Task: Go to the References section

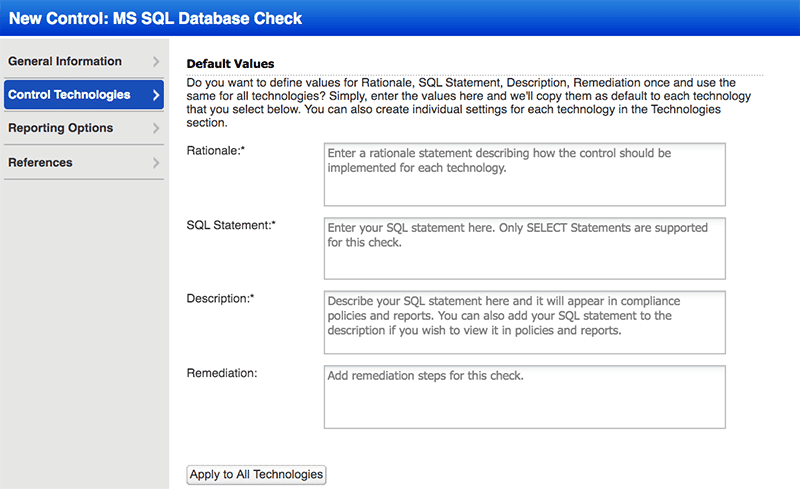Action: pos(84,162)
